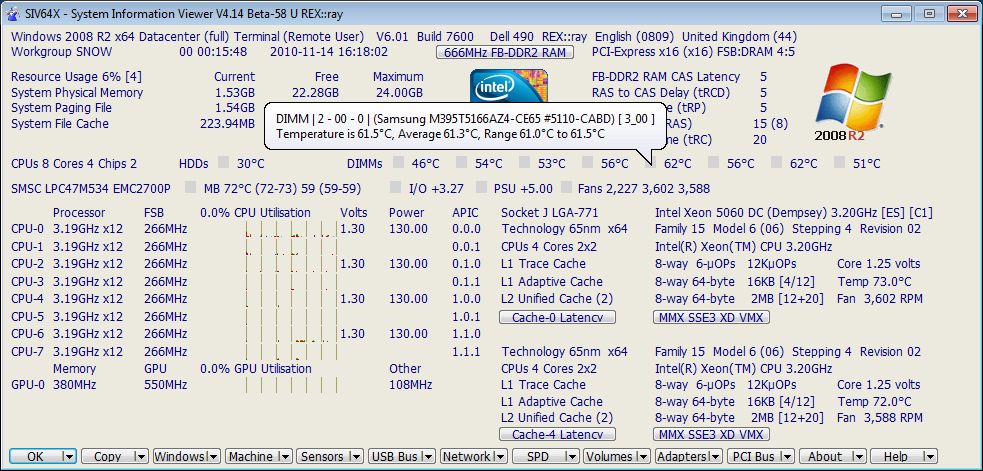
Task: Click the Cache-0 Latency button
Action: pyautogui.click(x=557, y=317)
